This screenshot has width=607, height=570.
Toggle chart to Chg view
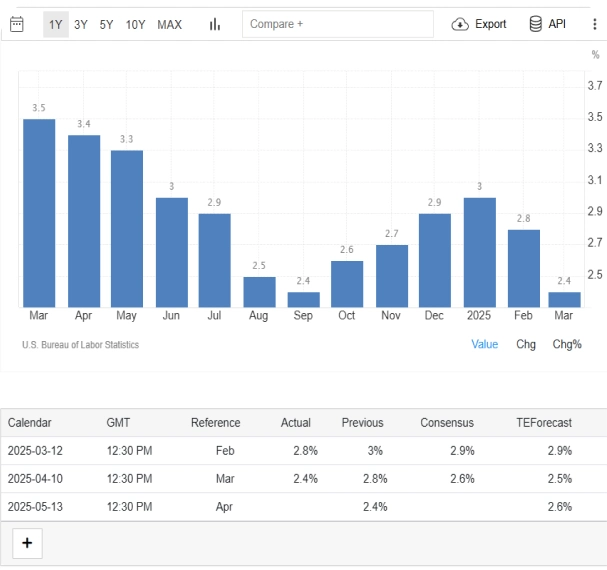(x=526, y=344)
